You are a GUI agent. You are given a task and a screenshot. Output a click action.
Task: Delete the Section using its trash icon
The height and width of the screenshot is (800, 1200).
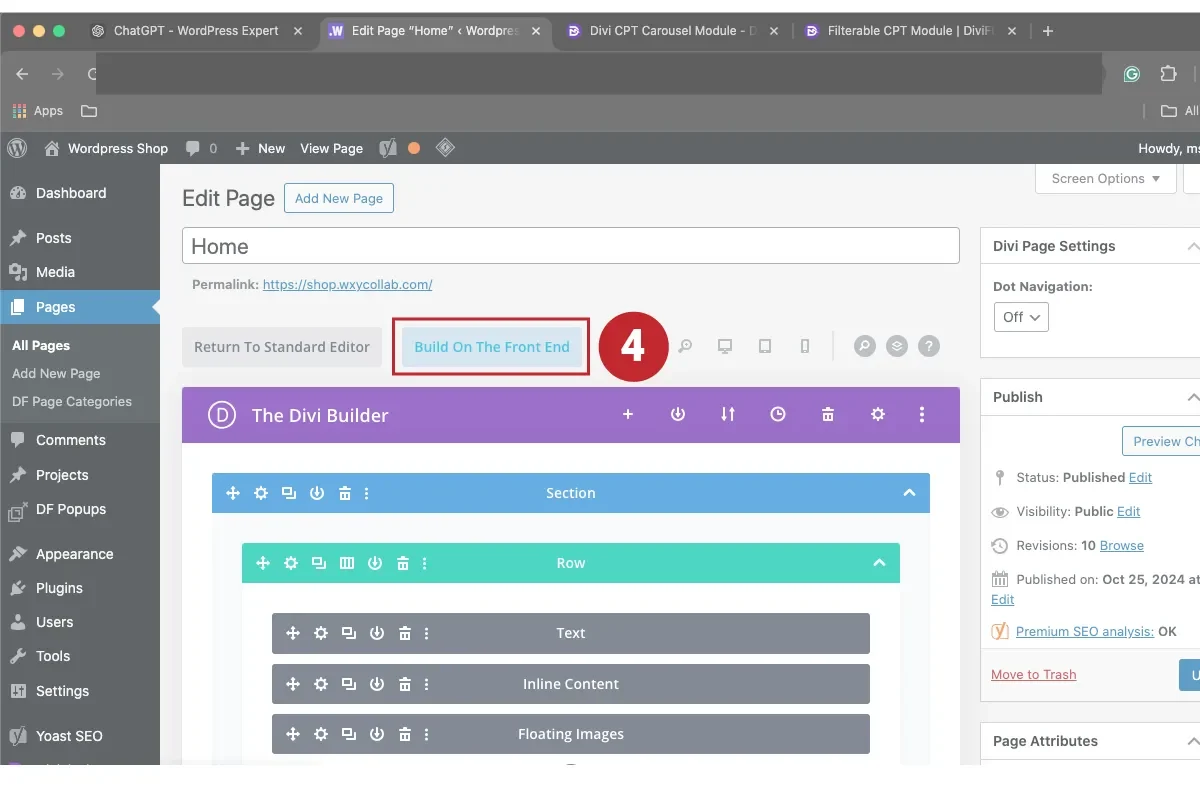coord(345,492)
